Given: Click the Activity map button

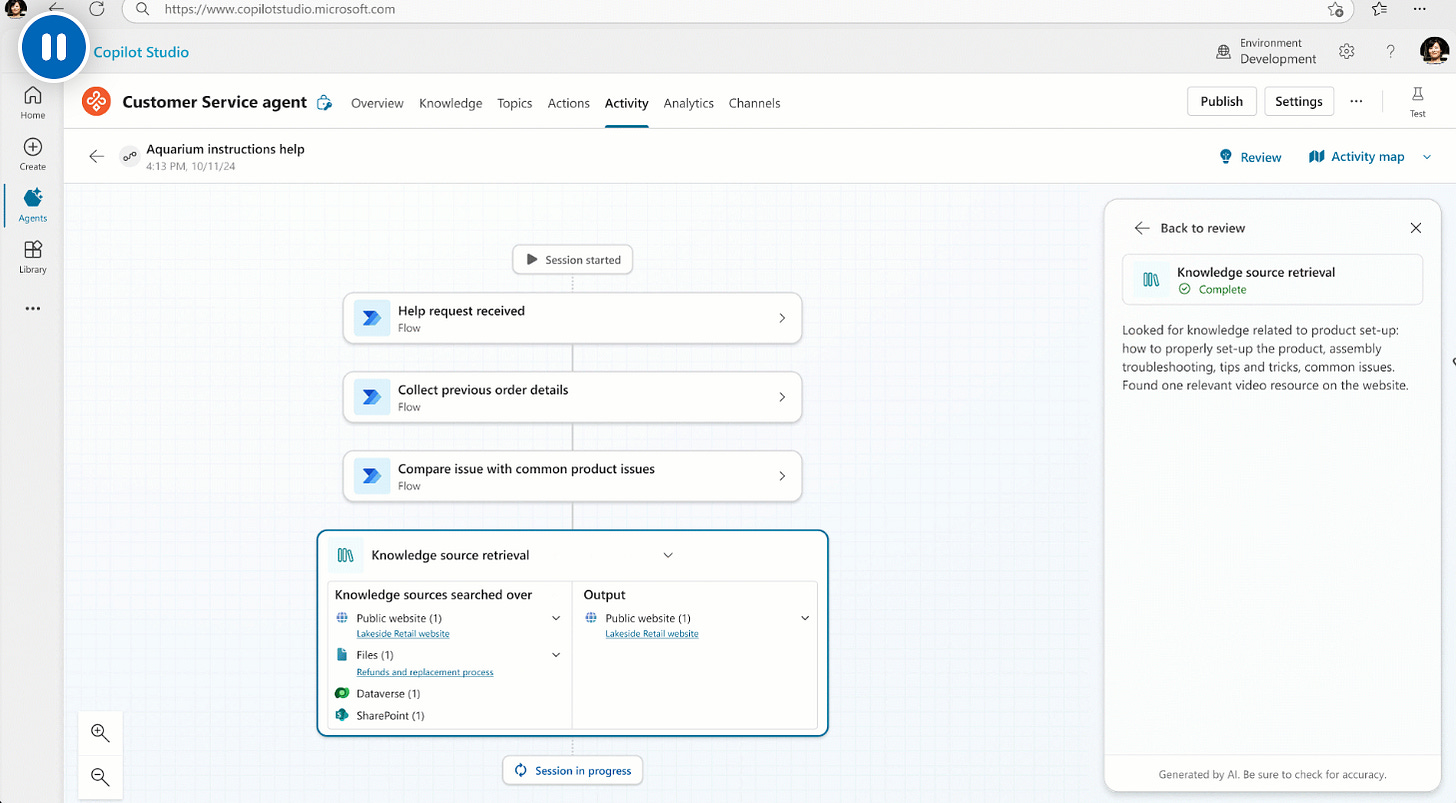Looking at the screenshot, I should (x=1356, y=156).
